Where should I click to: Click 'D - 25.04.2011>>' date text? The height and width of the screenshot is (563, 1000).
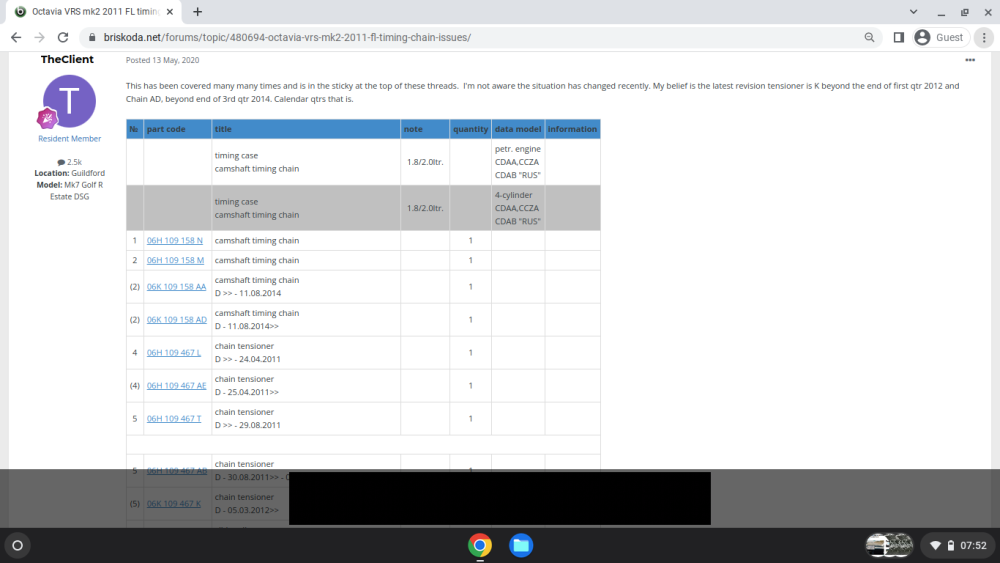[247, 392]
